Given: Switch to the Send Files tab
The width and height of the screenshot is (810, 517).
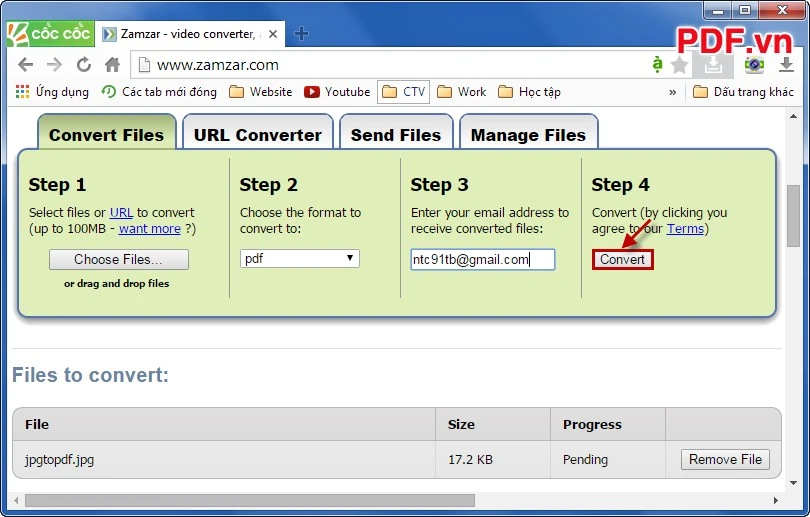Looking at the screenshot, I should pyautogui.click(x=396, y=134).
